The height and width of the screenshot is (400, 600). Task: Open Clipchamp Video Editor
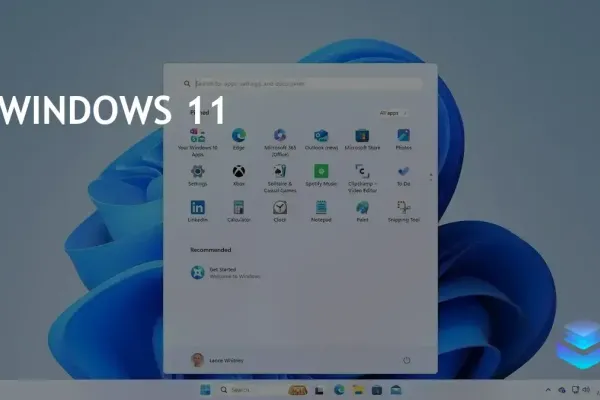click(362, 178)
